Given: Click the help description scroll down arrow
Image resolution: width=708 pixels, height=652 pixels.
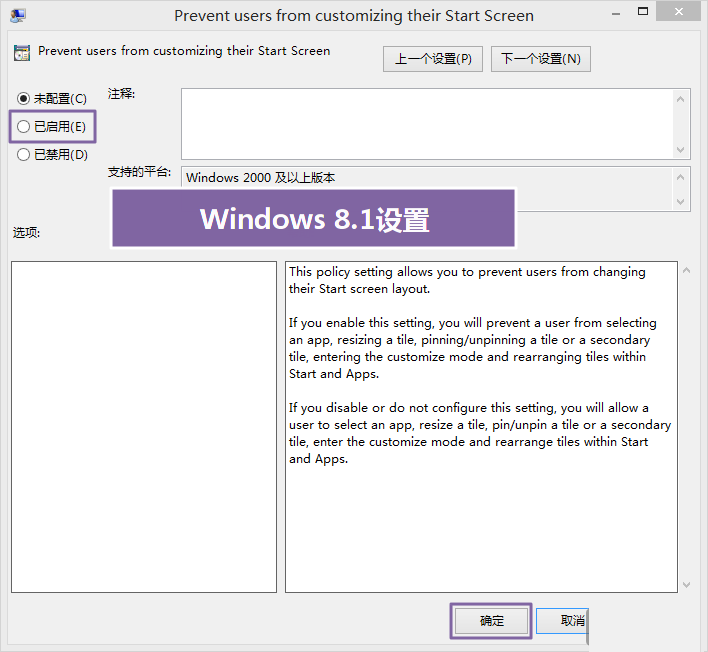Looking at the screenshot, I should (687, 585).
